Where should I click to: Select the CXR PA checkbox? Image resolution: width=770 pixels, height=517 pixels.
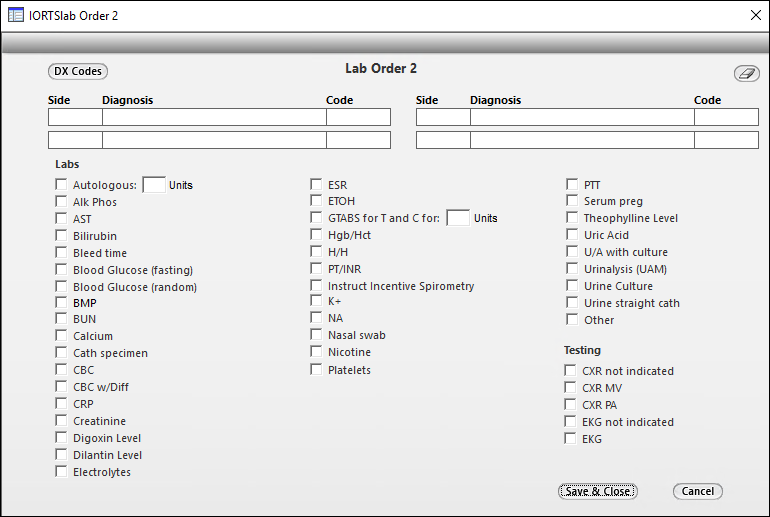tap(570, 405)
